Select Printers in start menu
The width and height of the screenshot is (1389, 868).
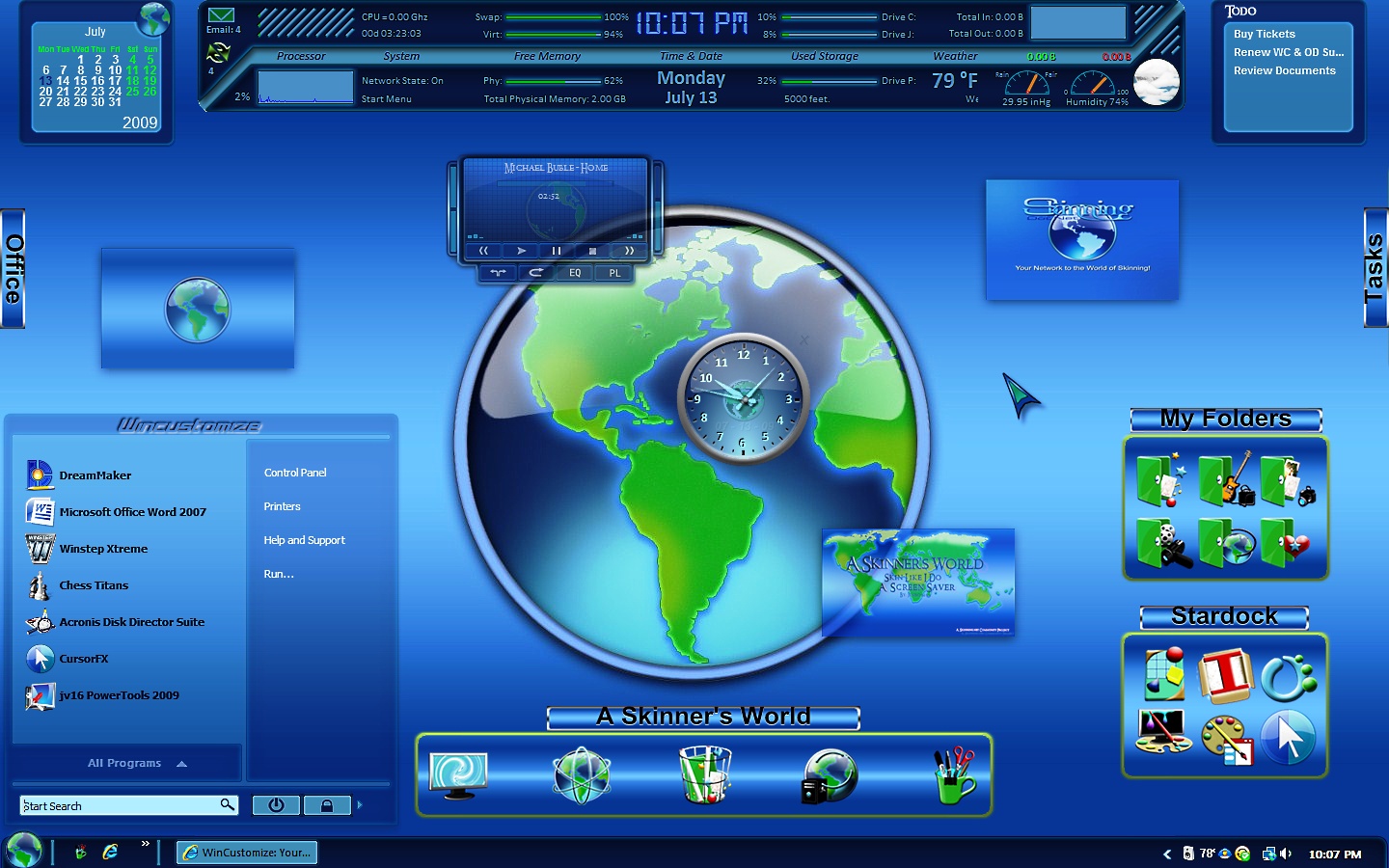click(283, 506)
